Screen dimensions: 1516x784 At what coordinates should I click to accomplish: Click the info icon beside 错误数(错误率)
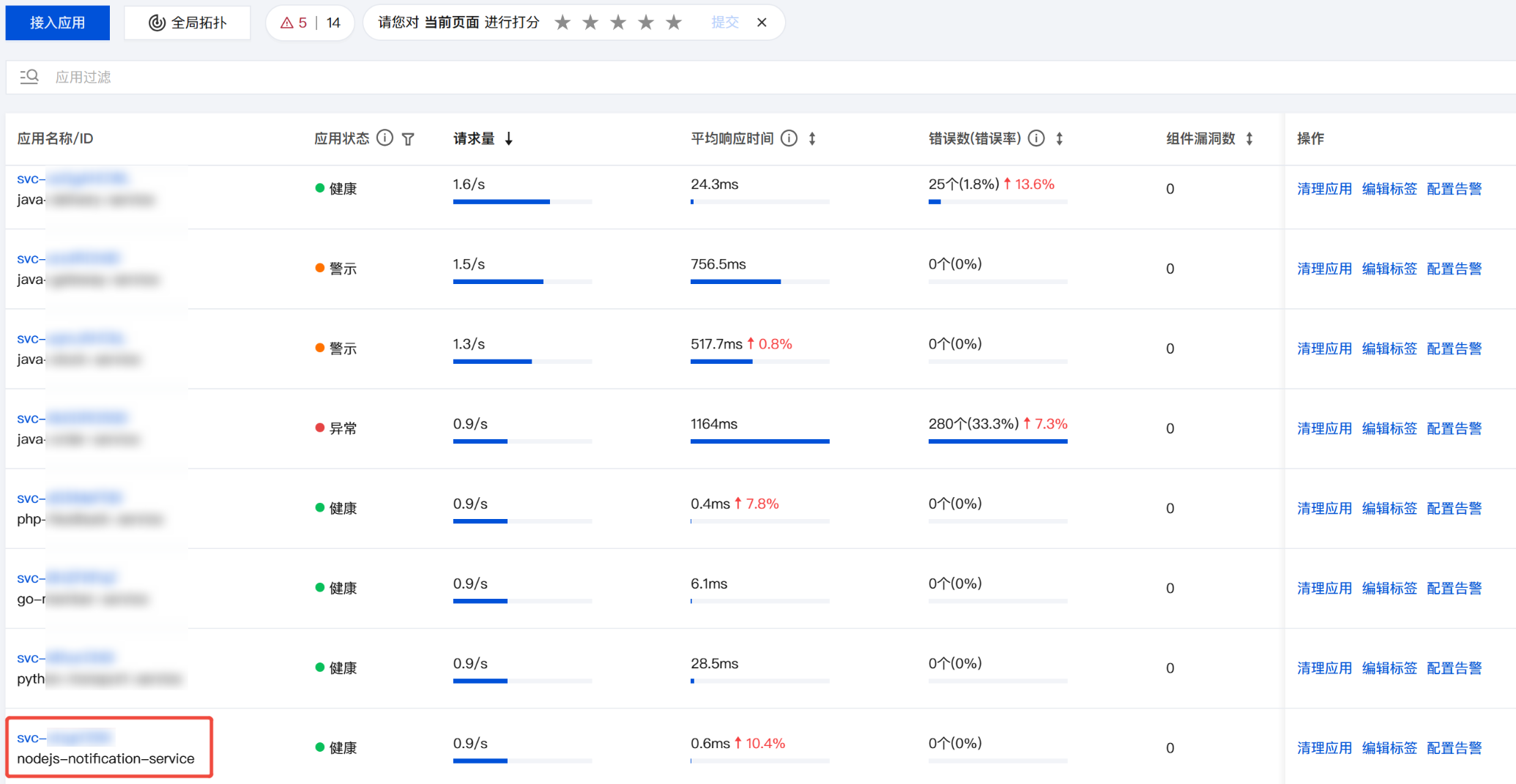[1036, 138]
